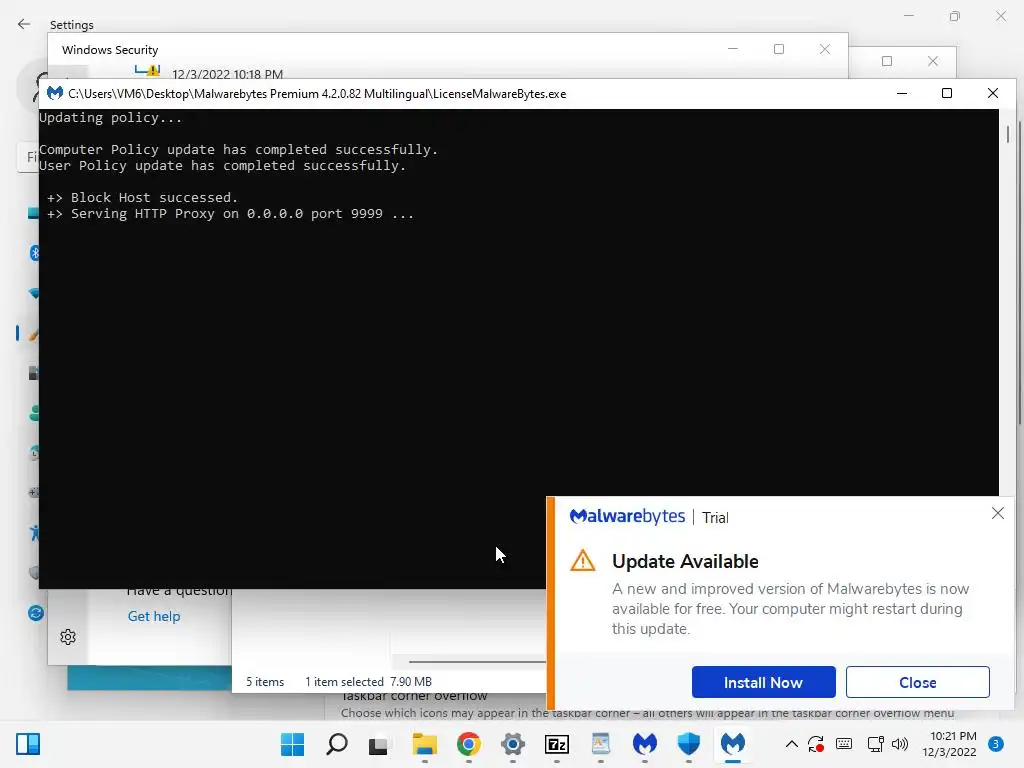This screenshot has height=768, width=1024.
Task: Click the '5 items' status bar text
Action: point(265,682)
